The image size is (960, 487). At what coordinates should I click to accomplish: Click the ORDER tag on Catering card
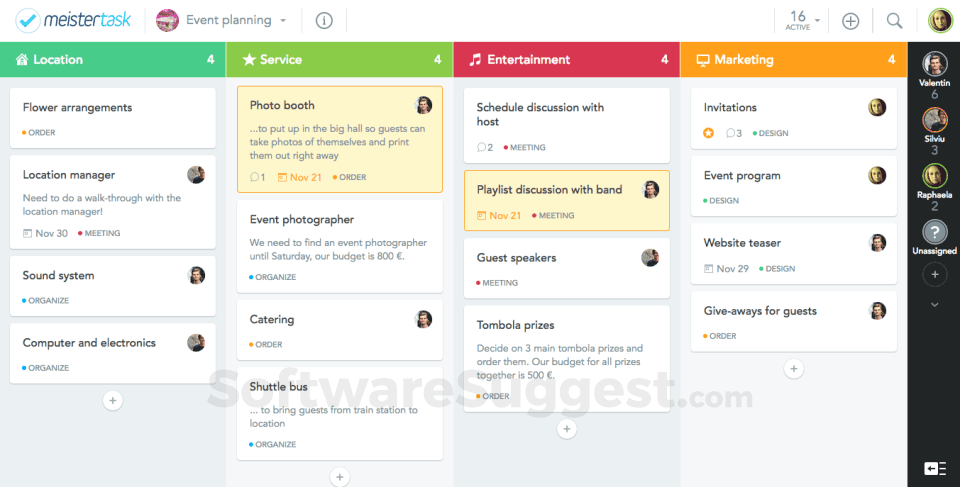[266, 344]
